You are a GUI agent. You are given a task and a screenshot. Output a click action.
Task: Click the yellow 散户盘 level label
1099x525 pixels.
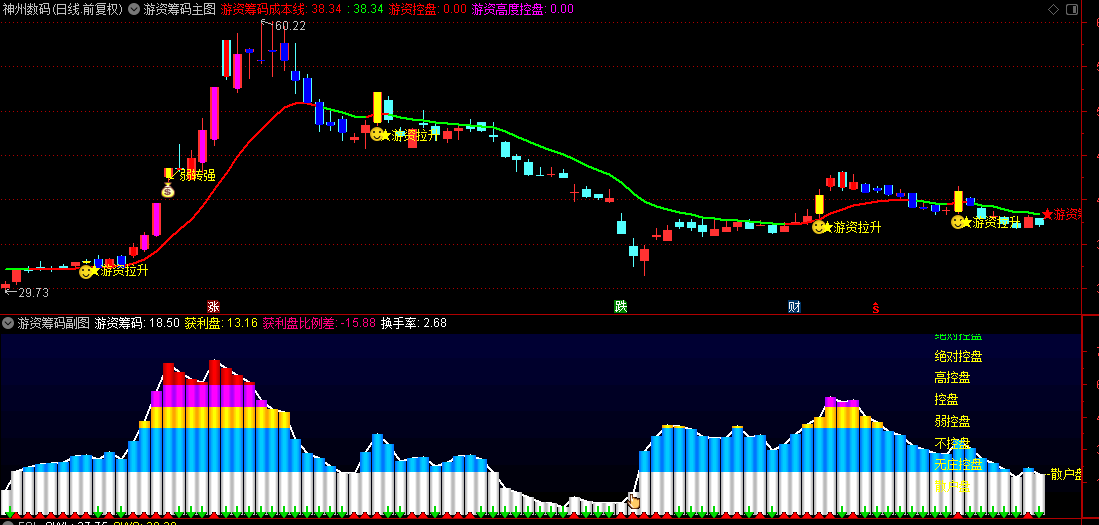[953, 486]
